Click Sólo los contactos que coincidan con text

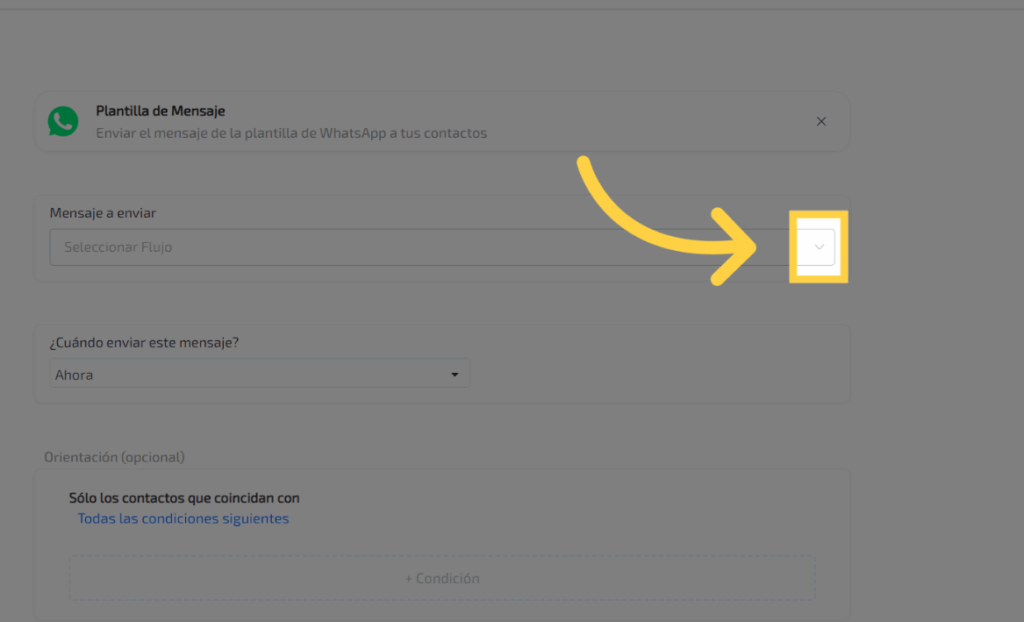coord(184,498)
